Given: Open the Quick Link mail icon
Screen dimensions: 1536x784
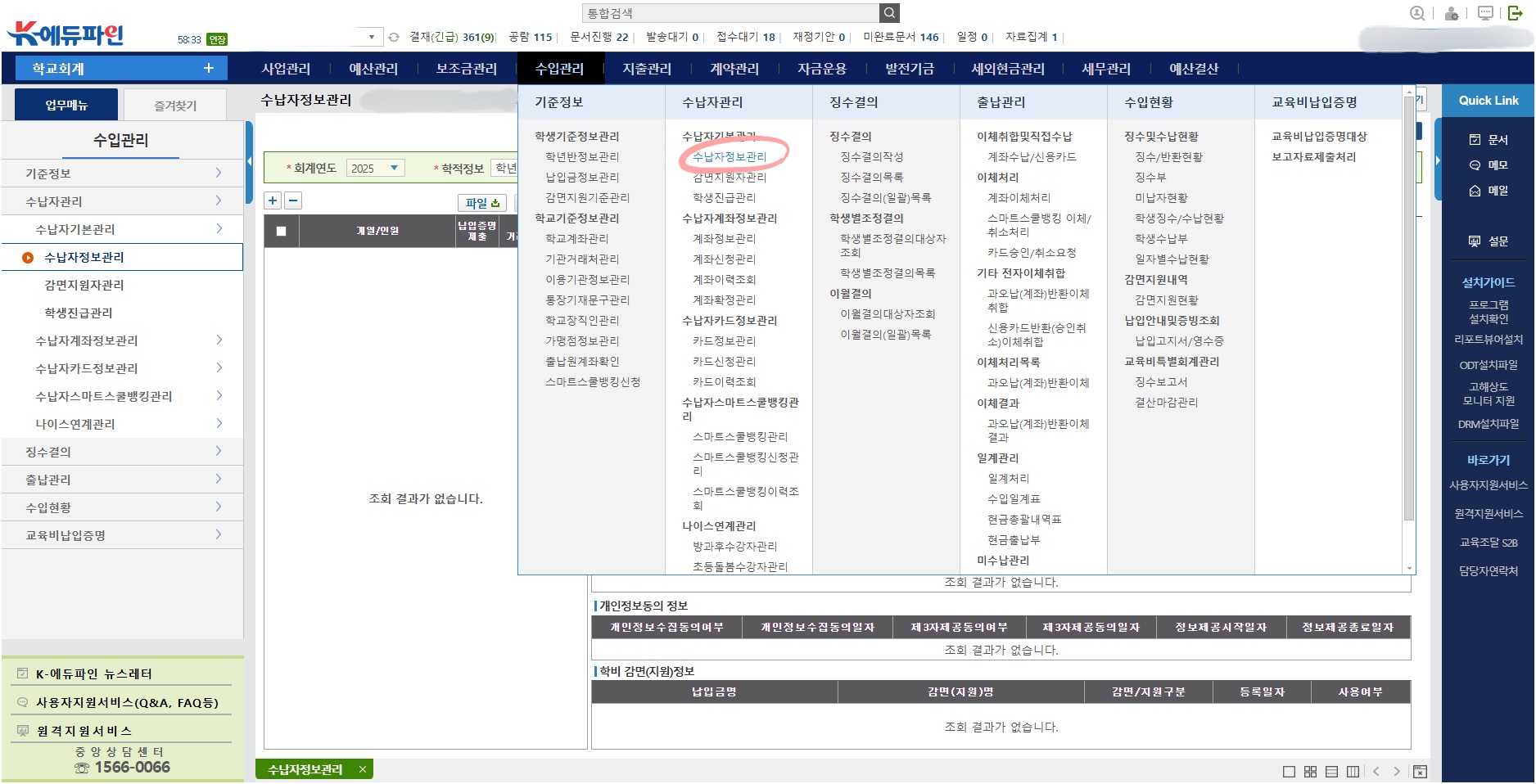Looking at the screenshot, I should [1488, 191].
